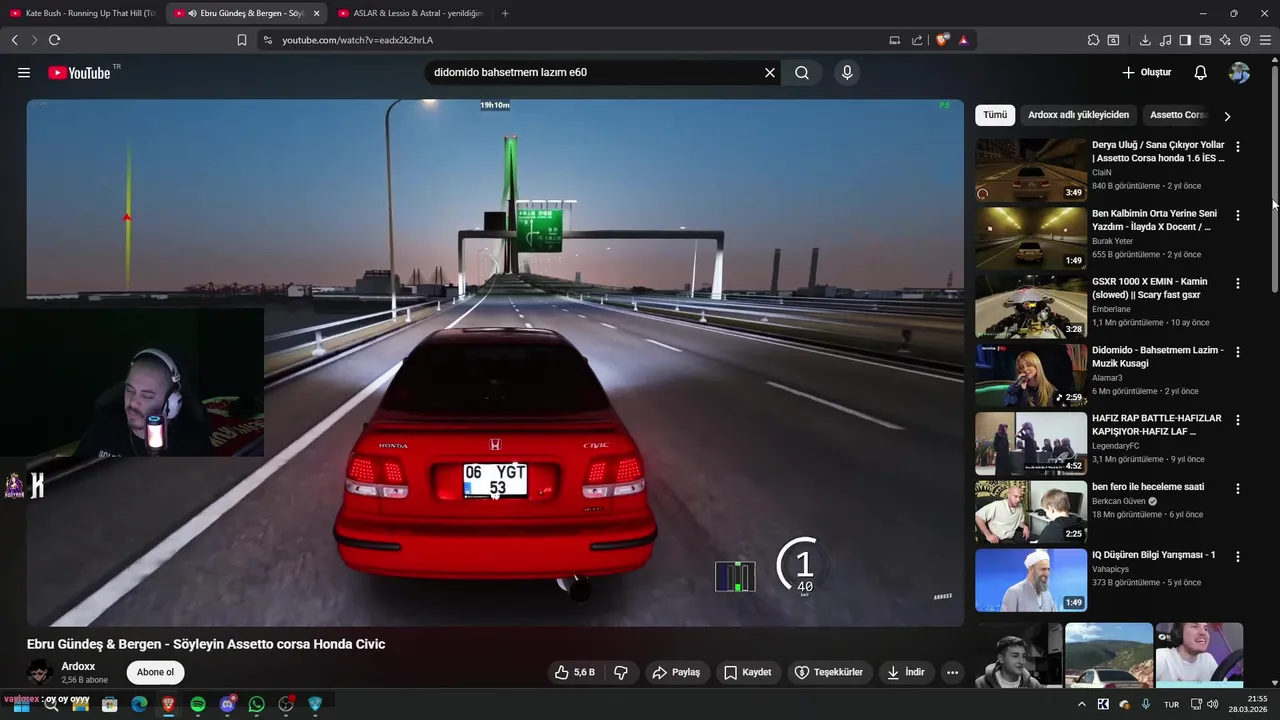Open Brave VPN shield icon
The width and height of the screenshot is (1280, 720).
pos(1245,40)
